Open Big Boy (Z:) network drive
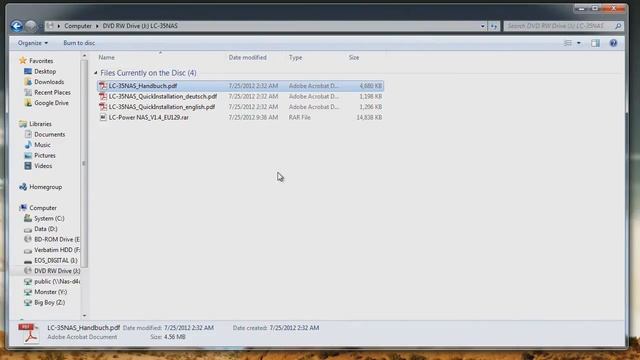Image resolution: width=640 pixels, height=360 pixels. coord(49,303)
